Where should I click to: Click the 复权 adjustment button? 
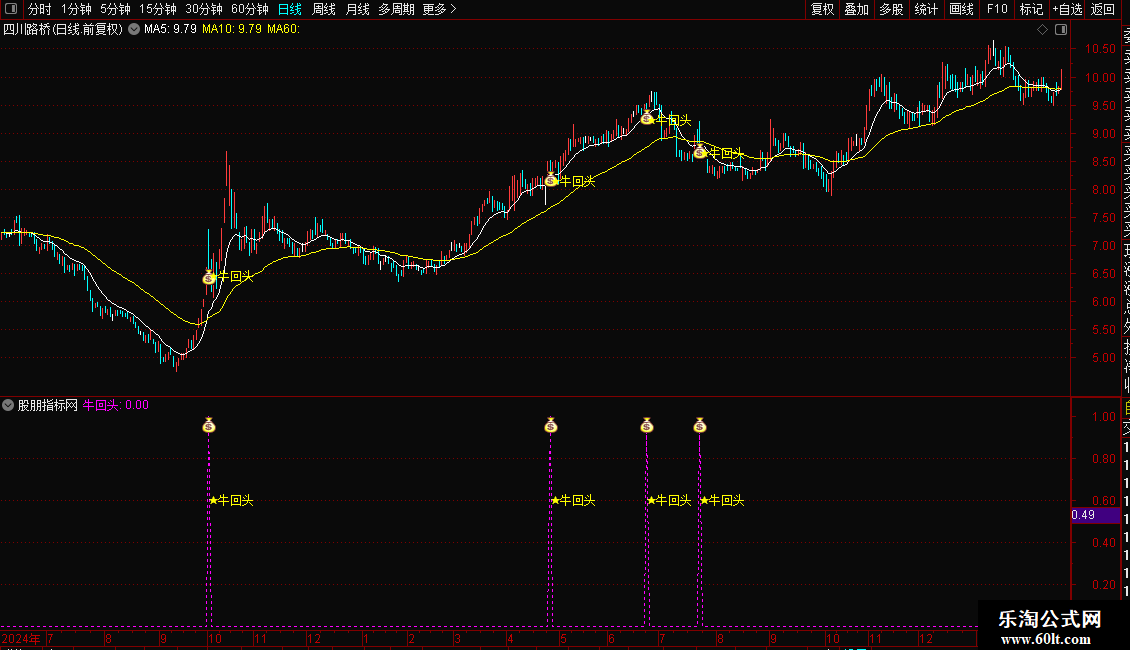(x=822, y=9)
